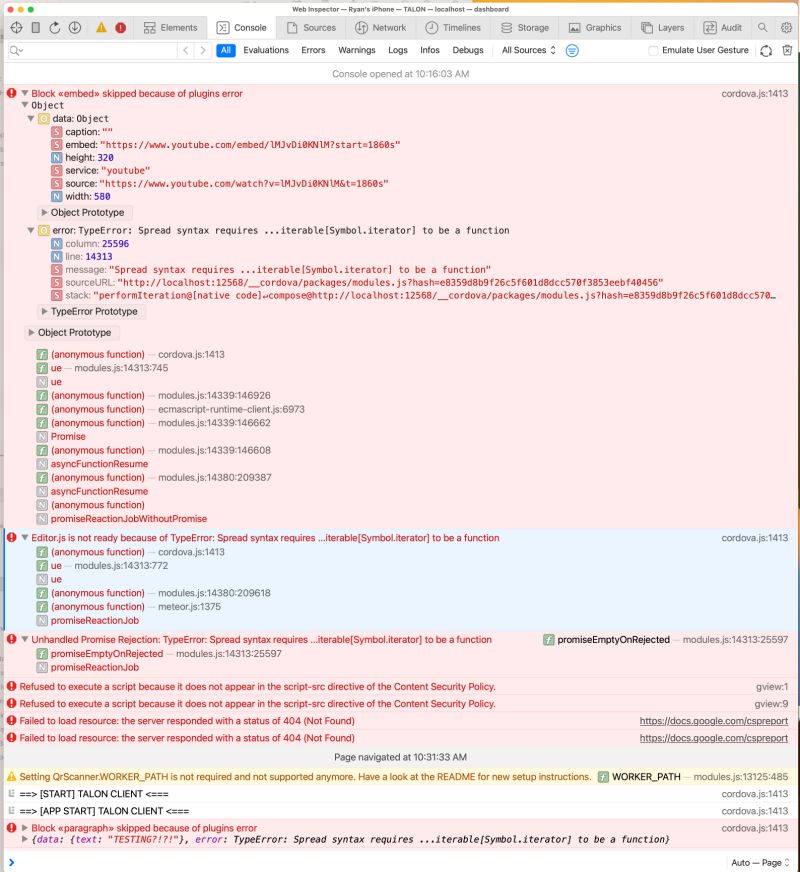The height and width of the screenshot is (872, 800).
Task: Click the line value 14313
Action: coord(99,256)
